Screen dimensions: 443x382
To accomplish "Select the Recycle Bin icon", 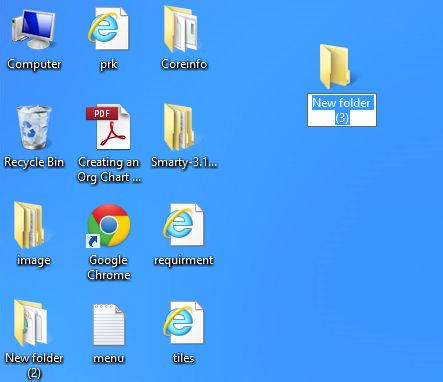I will click(33, 127).
